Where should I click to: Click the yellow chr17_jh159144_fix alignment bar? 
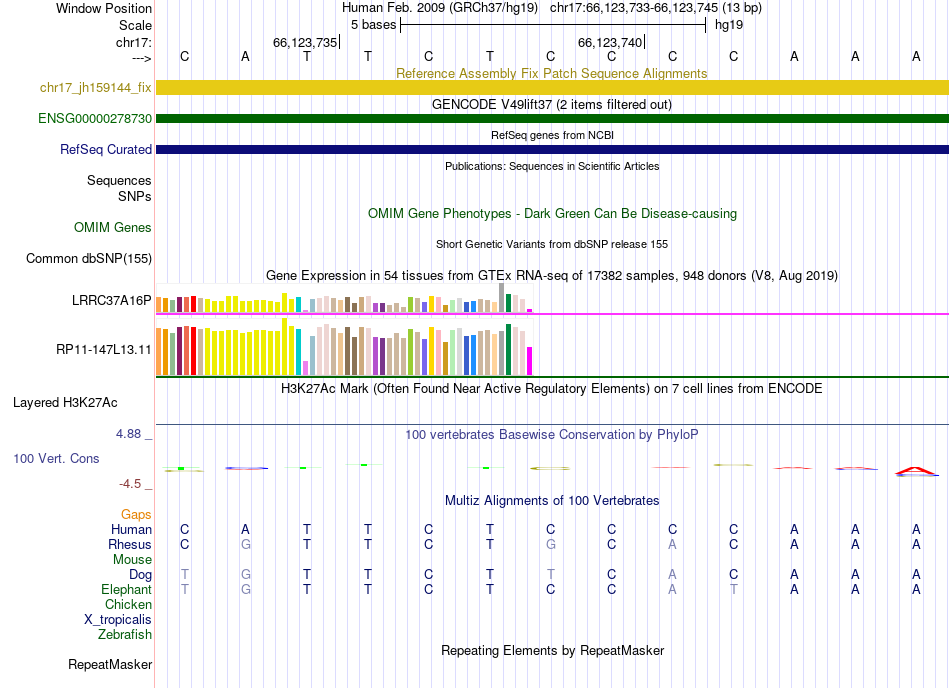click(x=552, y=87)
